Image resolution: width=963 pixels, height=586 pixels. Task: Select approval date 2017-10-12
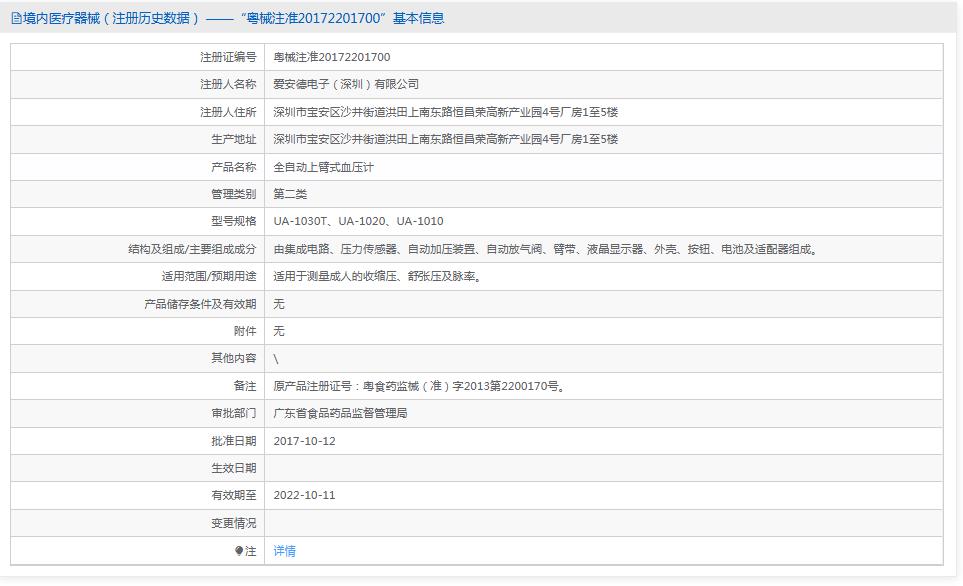coord(308,439)
